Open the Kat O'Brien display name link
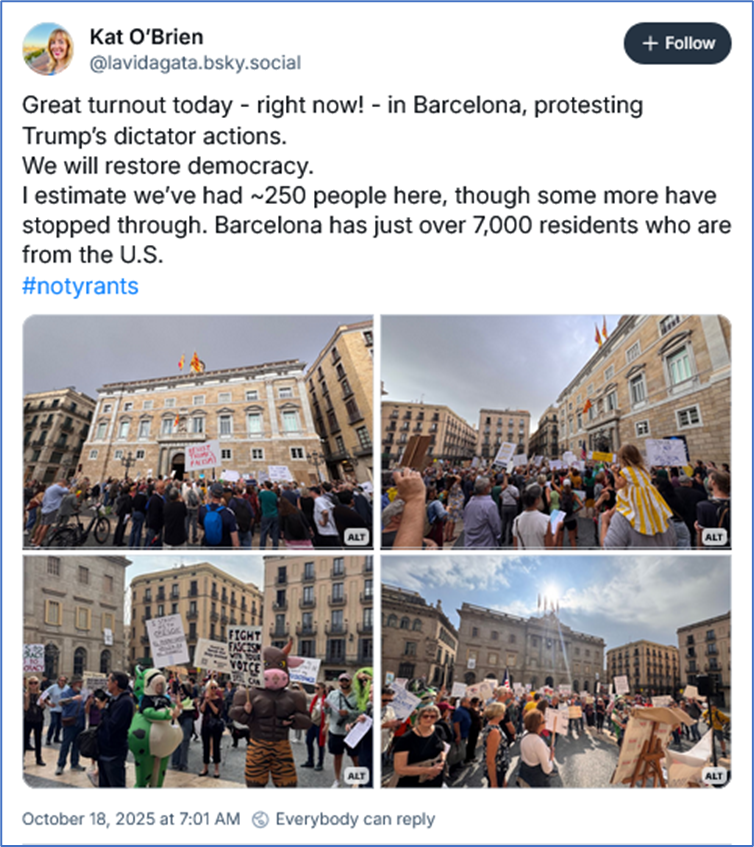Image resolution: width=754 pixels, height=847 pixels. click(146, 37)
